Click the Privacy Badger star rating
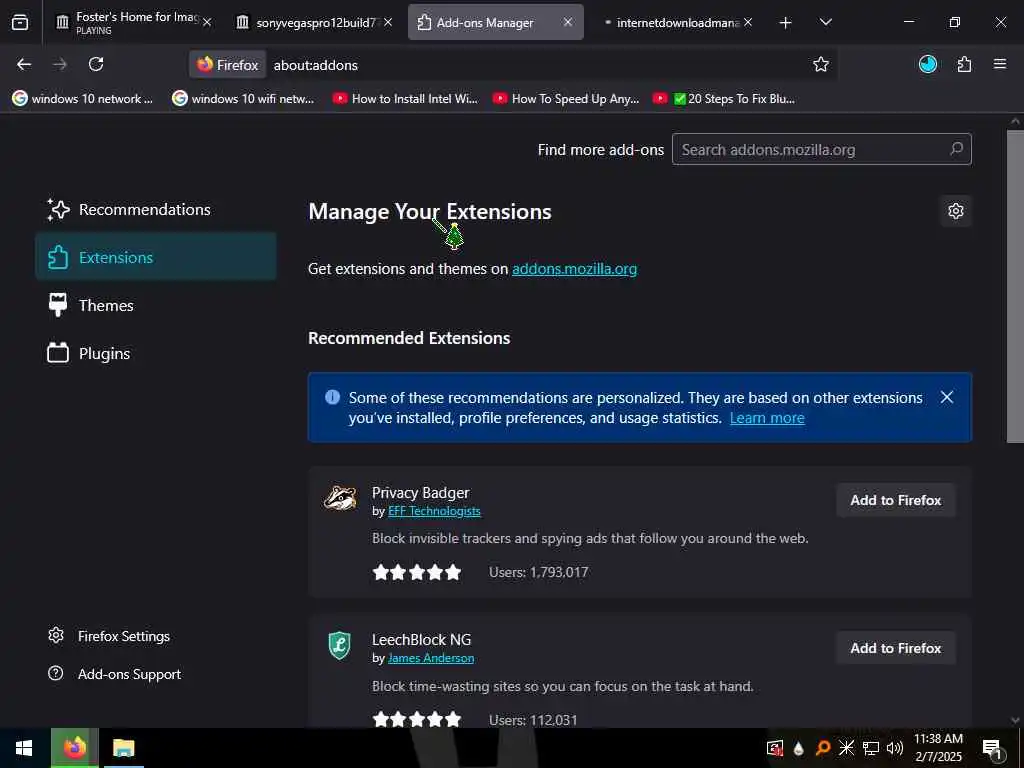The image size is (1024, 768). 417,573
